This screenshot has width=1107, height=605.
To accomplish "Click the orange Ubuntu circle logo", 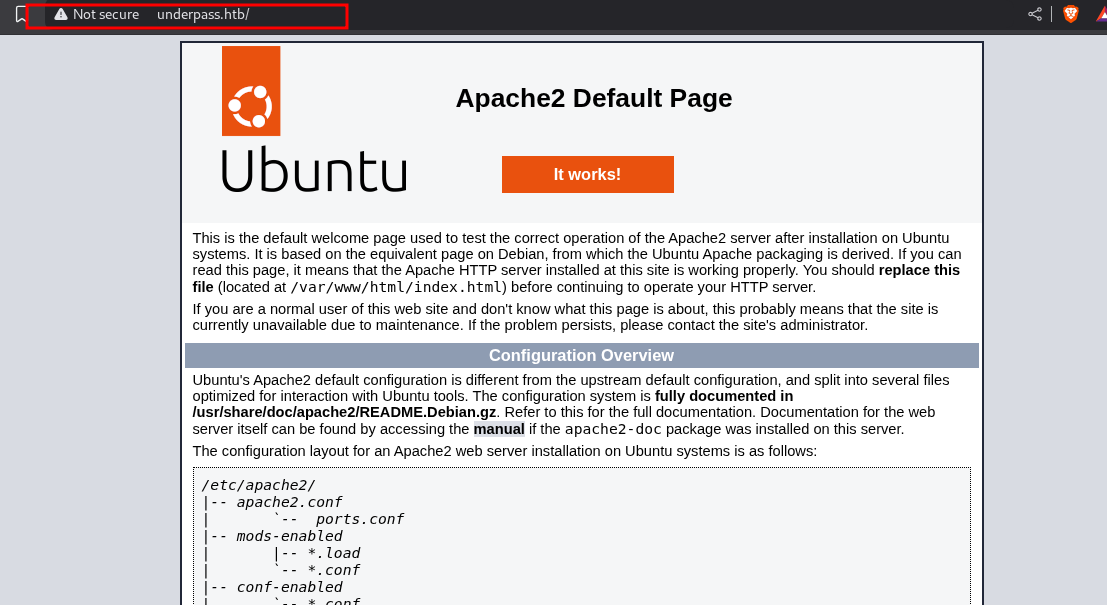I will tap(251, 91).
